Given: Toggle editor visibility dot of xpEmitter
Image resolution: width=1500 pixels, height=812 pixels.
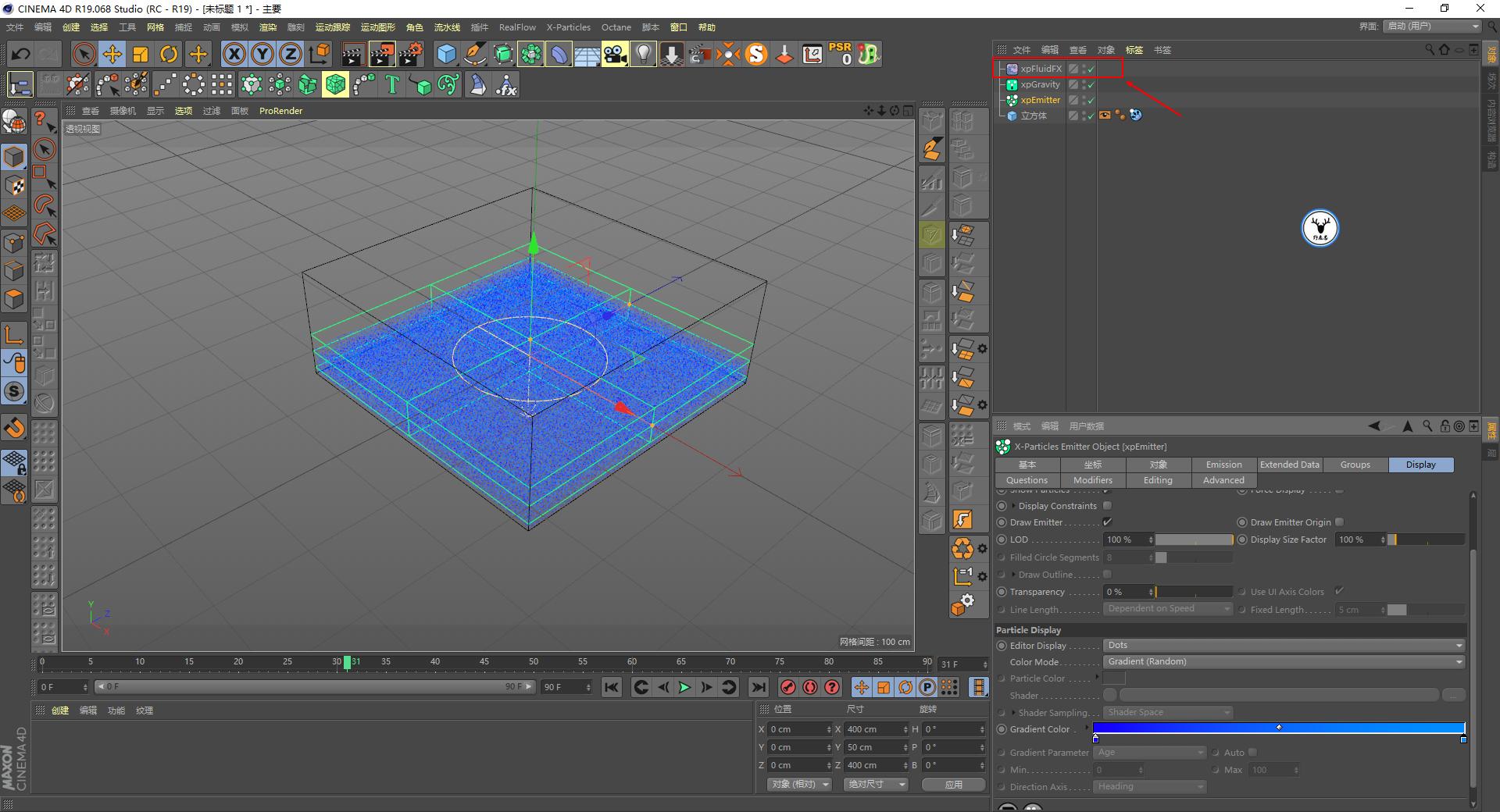Looking at the screenshot, I should pos(1082,98).
